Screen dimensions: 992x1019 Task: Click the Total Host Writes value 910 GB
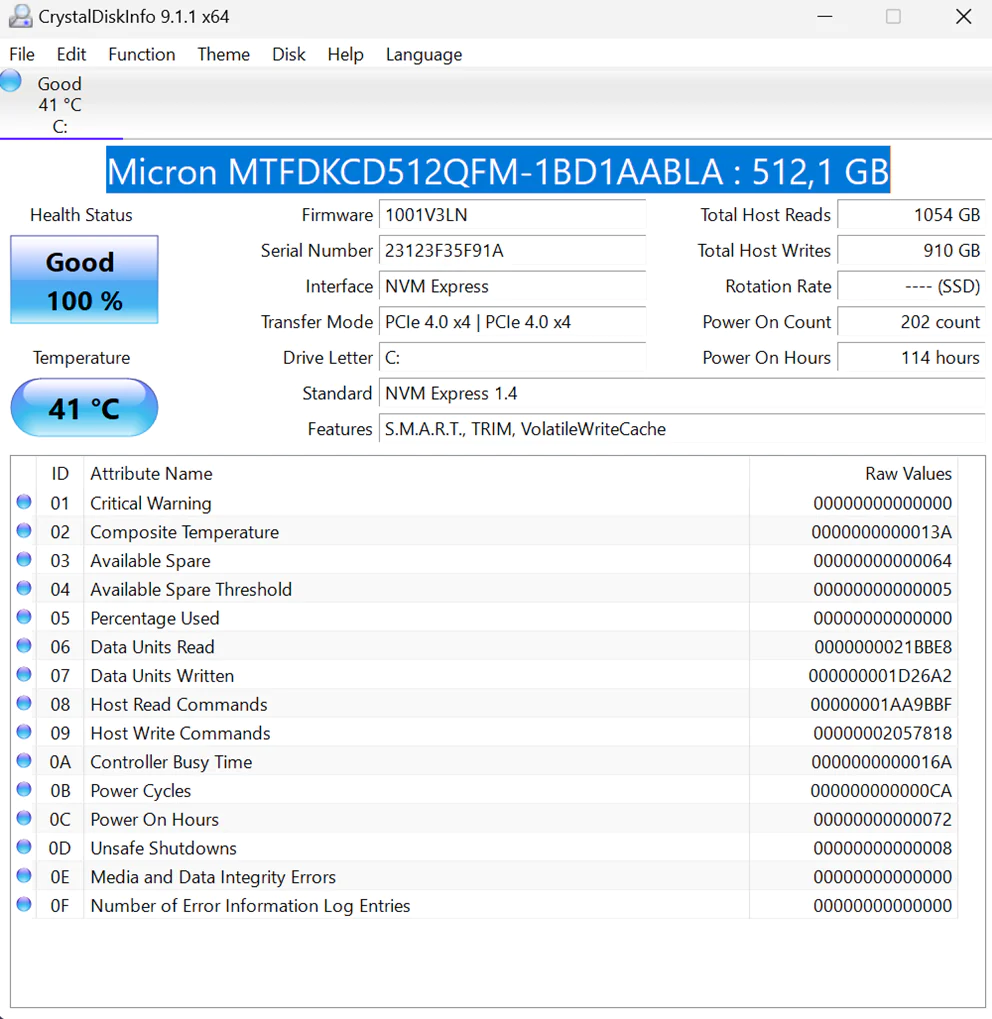point(911,251)
